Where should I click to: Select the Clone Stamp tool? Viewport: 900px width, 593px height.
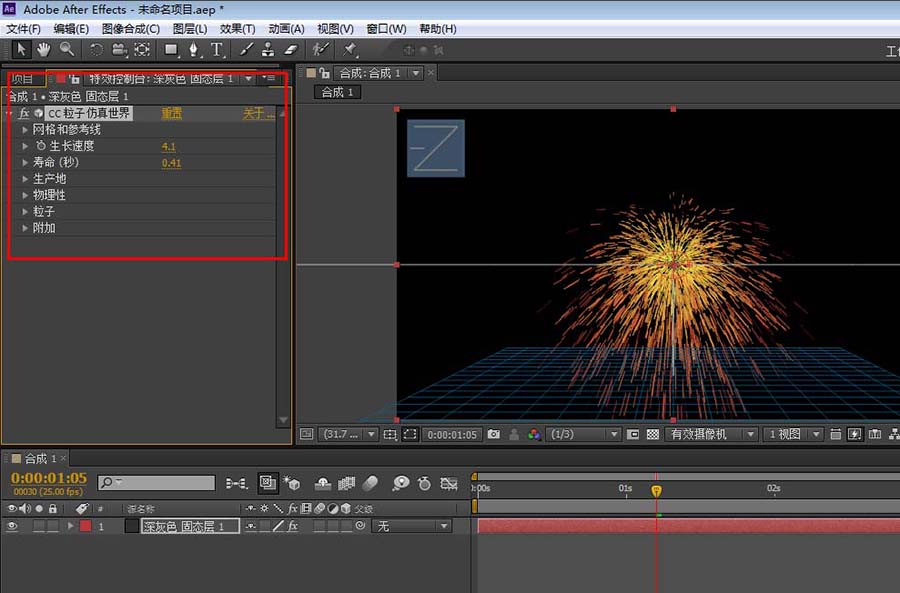pos(268,50)
